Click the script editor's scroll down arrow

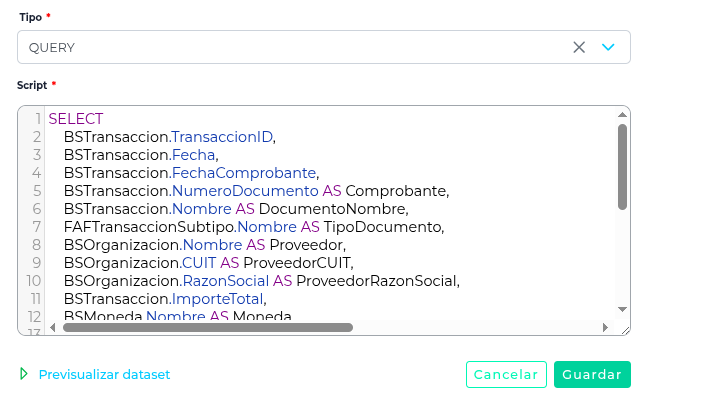click(622, 309)
